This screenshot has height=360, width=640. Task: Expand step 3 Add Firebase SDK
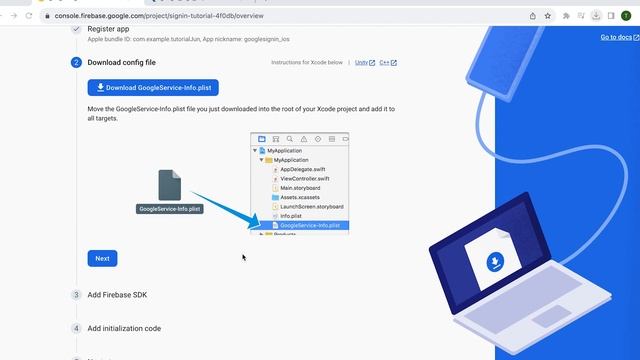coord(117,295)
